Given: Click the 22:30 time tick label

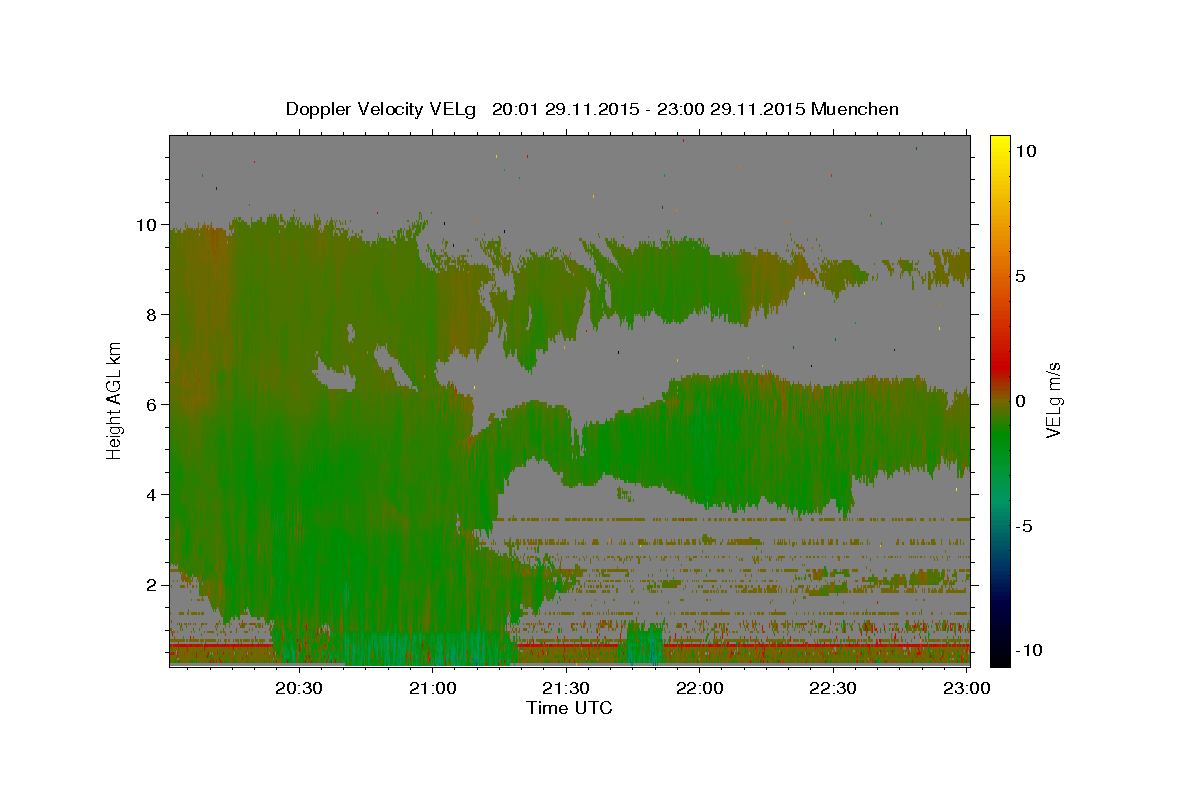Looking at the screenshot, I should [x=833, y=688].
